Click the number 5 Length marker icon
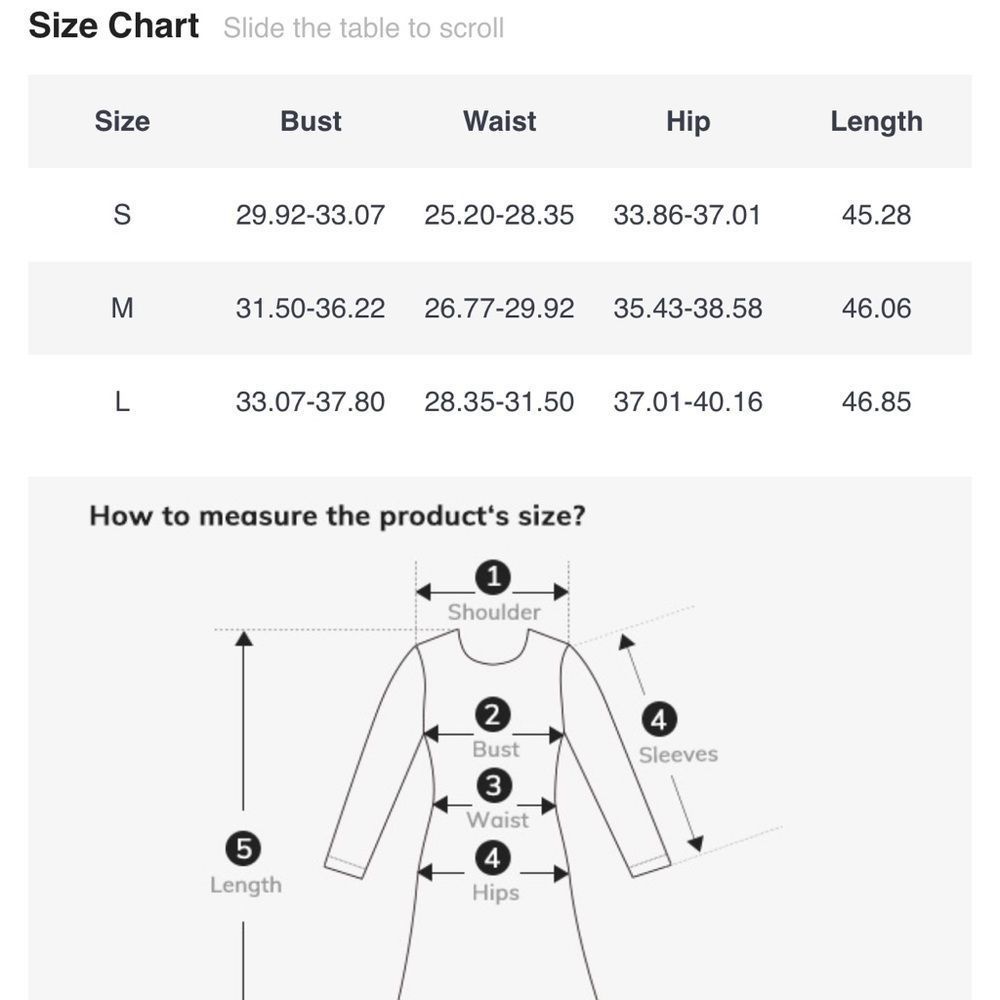The width and height of the screenshot is (1000, 1000). point(243,849)
